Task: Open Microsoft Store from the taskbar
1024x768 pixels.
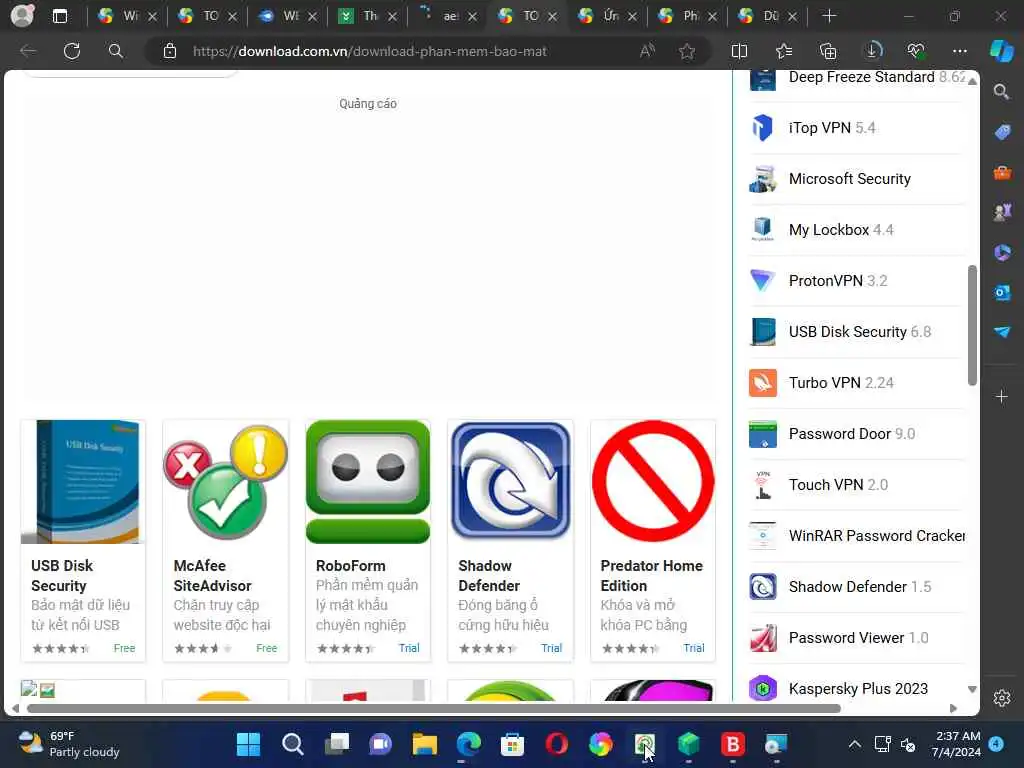Action: [x=513, y=744]
